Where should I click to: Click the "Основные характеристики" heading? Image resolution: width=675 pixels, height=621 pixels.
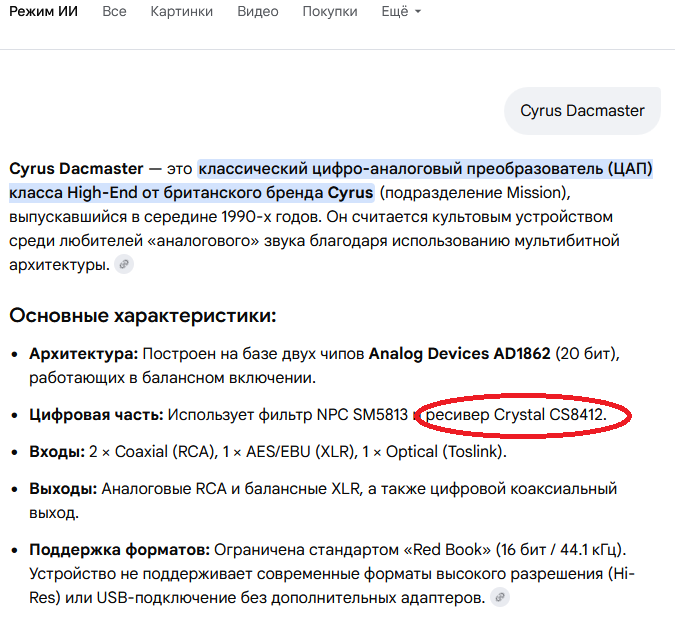pos(142,316)
